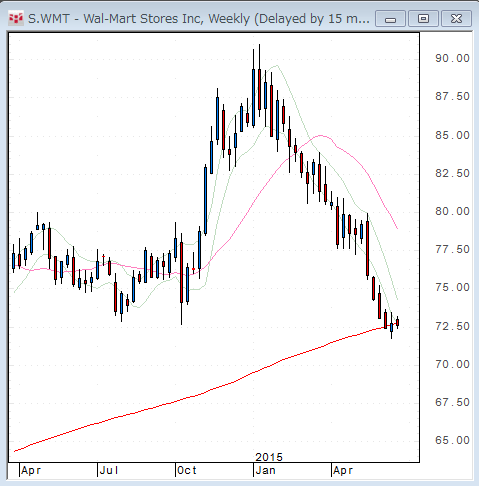This screenshot has height=486, width=479.
Task: Click the end of the pink moving average line
Action: click(x=397, y=228)
